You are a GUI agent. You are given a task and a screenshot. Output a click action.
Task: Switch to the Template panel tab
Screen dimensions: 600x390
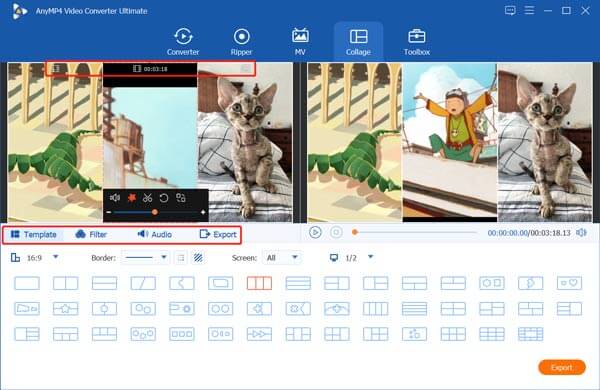[34, 234]
